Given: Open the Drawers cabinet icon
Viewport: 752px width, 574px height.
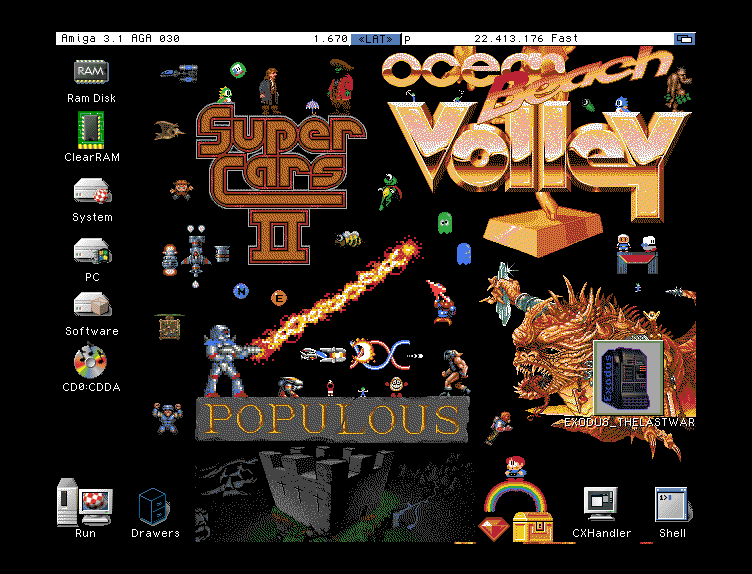Looking at the screenshot, I should [x=153, y=507].
